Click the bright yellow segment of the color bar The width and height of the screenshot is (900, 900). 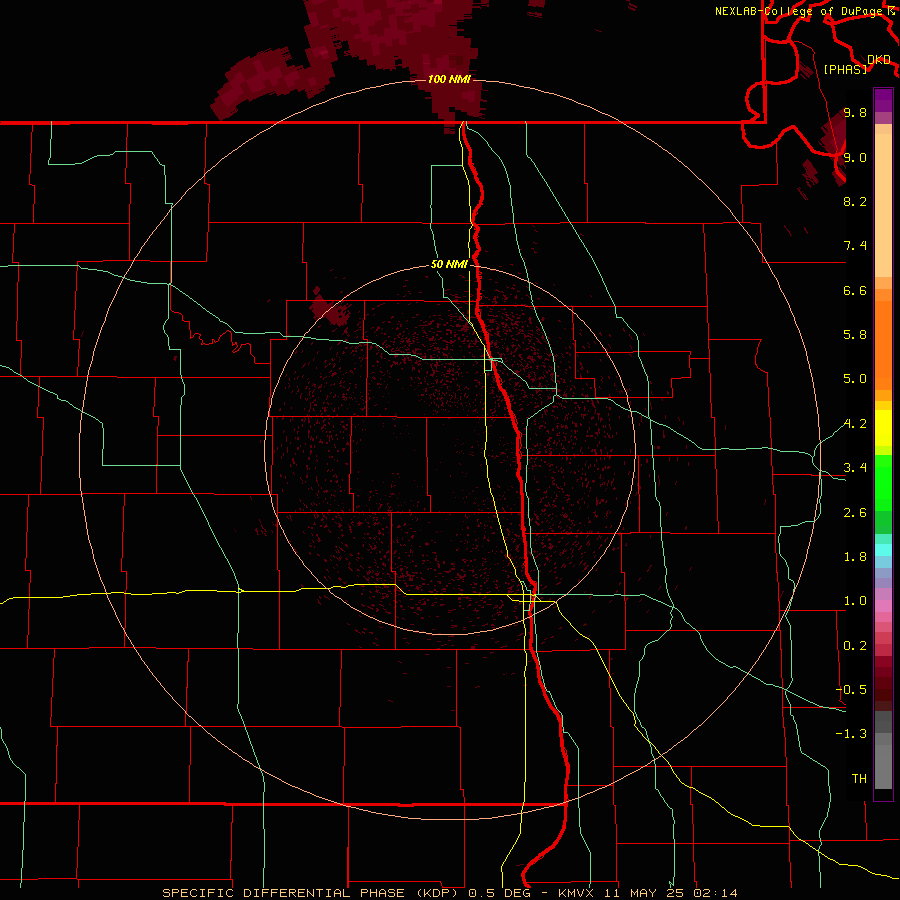[x=883, y=428]
